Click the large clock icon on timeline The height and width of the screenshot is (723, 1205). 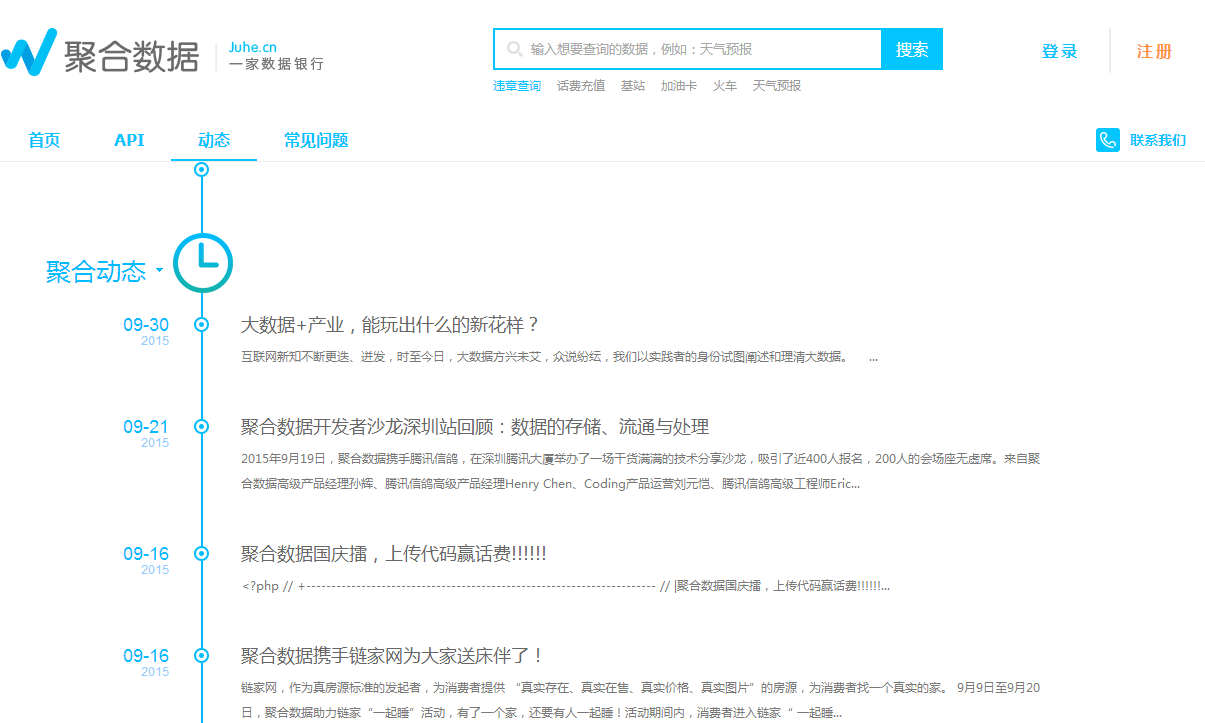tap(203, 264)
